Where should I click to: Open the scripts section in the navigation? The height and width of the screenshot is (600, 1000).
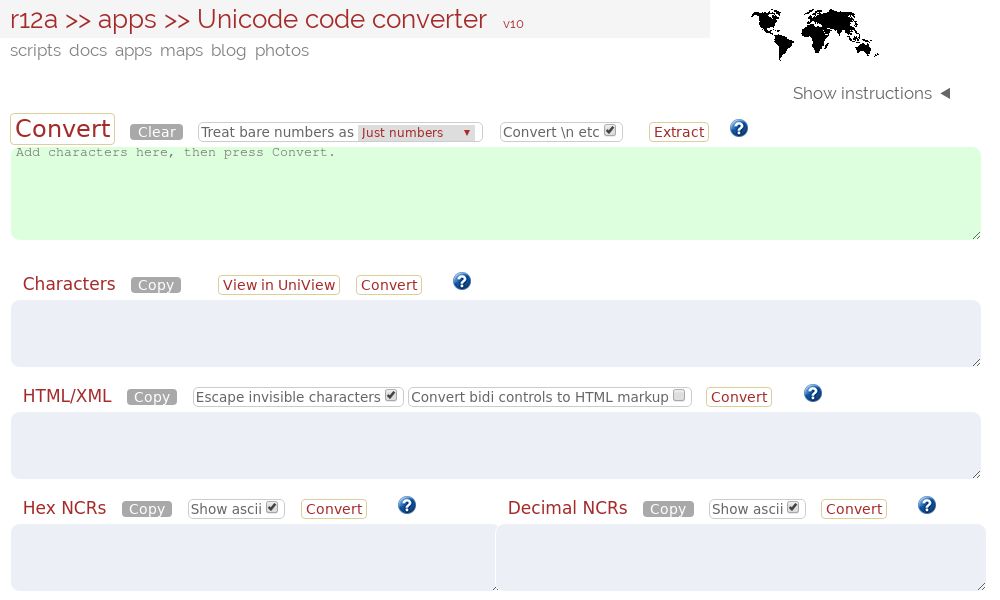pos(35,50)
